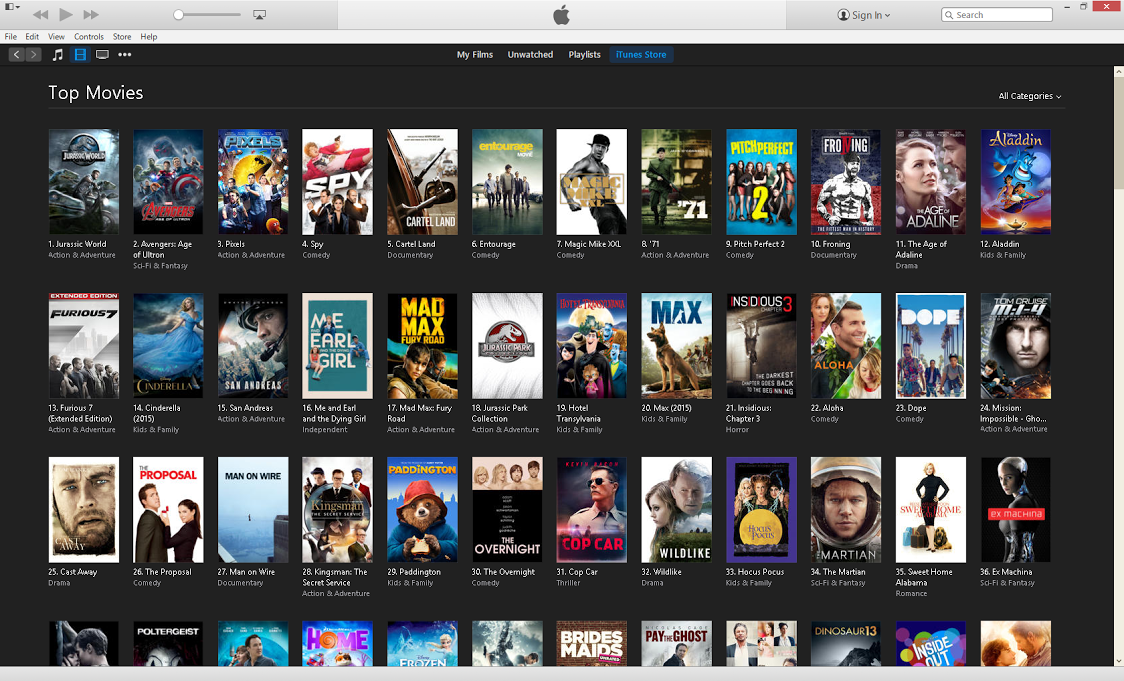The height and width of the screenshot is (681, 1124).
Task: Open the Entourage movie poster
Action: (x=507, y=182)
